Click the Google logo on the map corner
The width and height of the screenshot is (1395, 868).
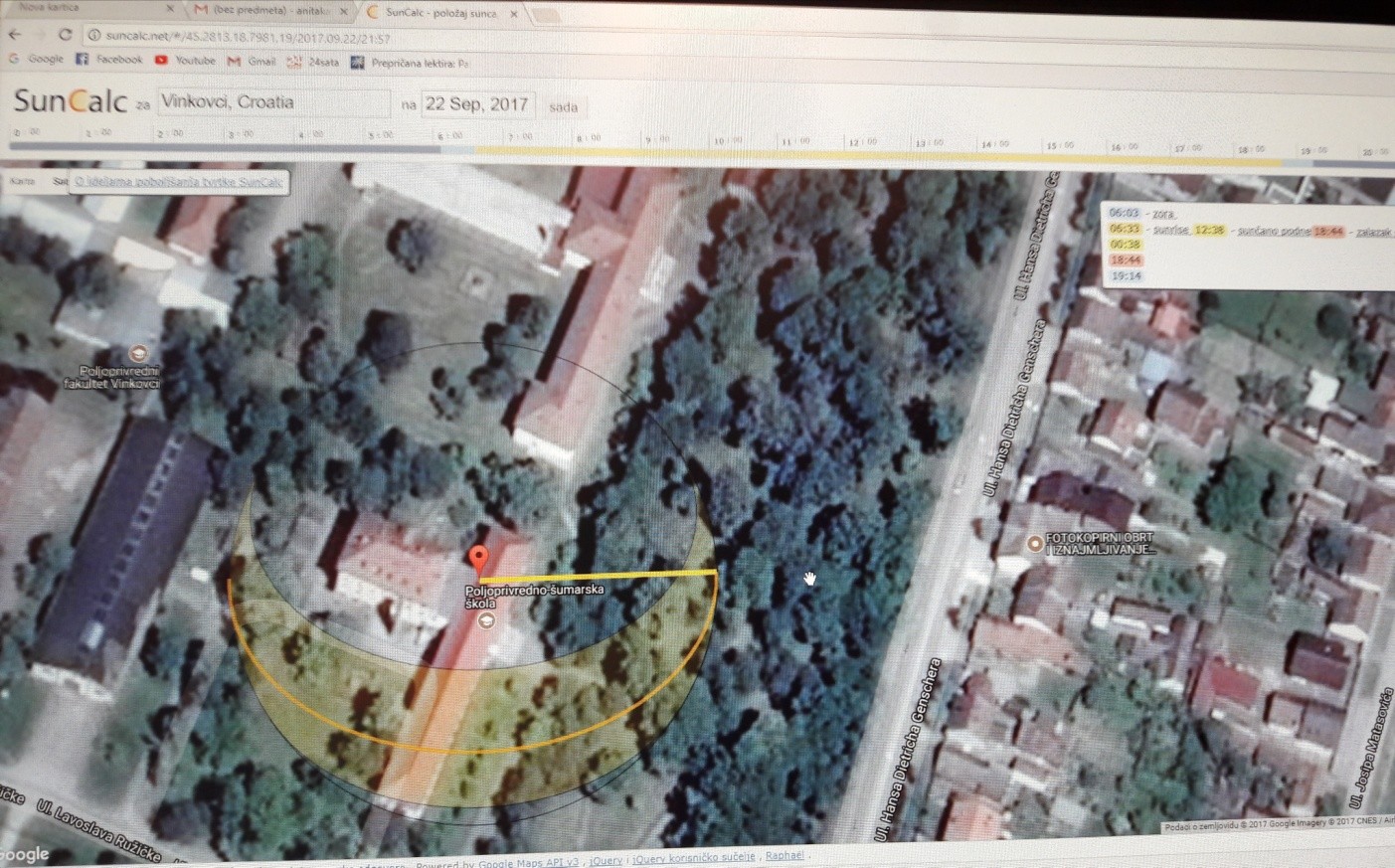[24, 856]
